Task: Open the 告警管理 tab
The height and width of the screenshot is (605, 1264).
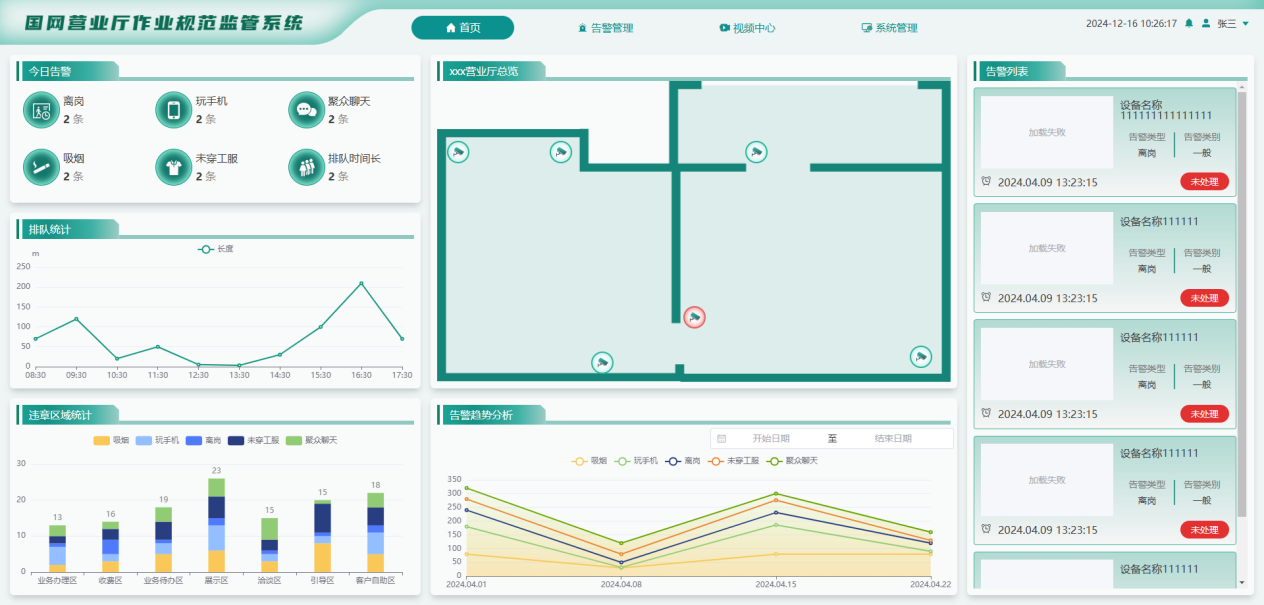Action: click(x=605, y=28)
